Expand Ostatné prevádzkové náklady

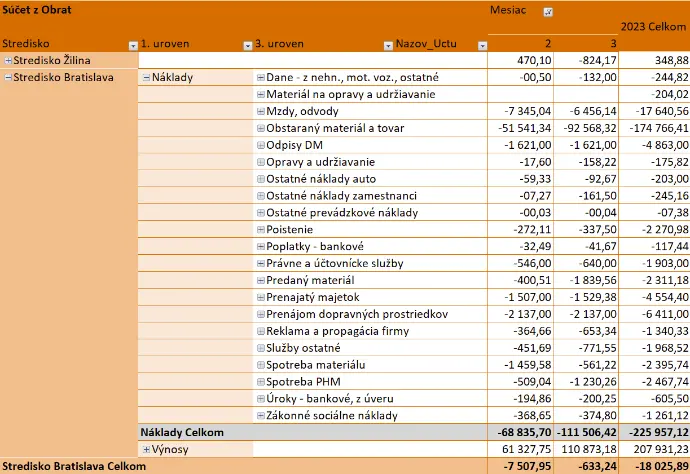coord(261,213)
